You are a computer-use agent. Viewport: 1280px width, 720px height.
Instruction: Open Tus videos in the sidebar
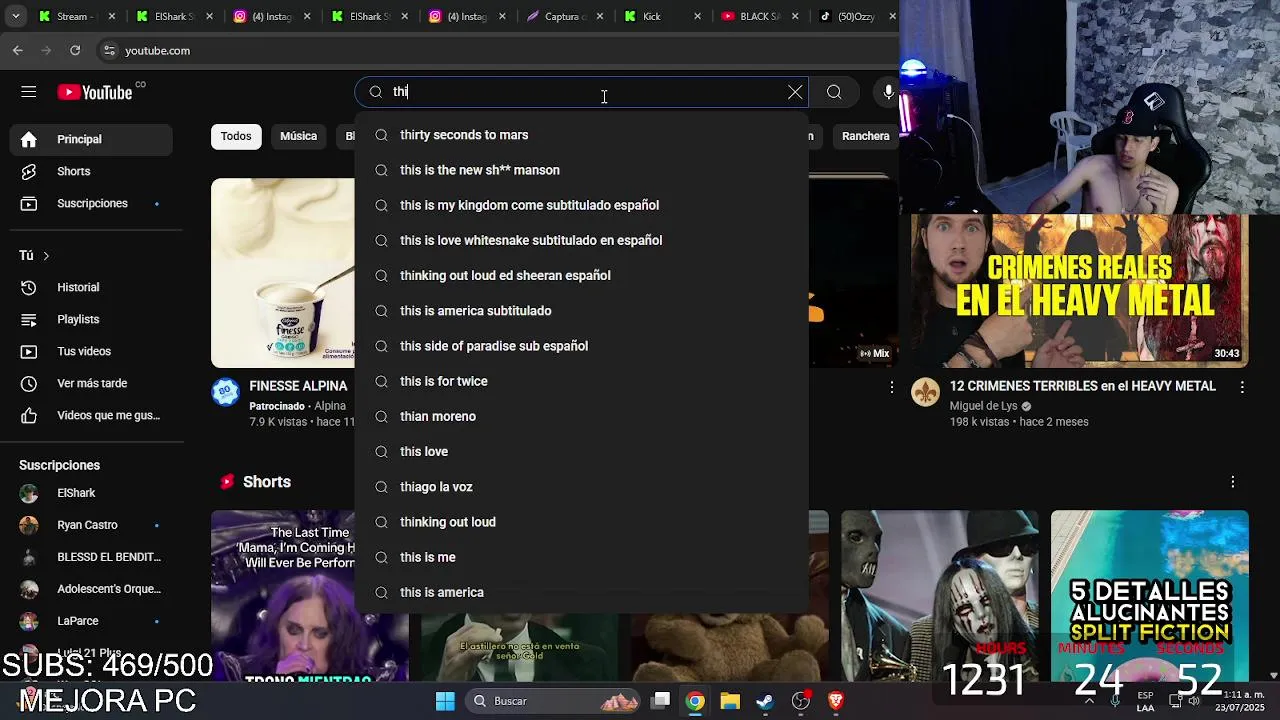[x=91, y=351]
